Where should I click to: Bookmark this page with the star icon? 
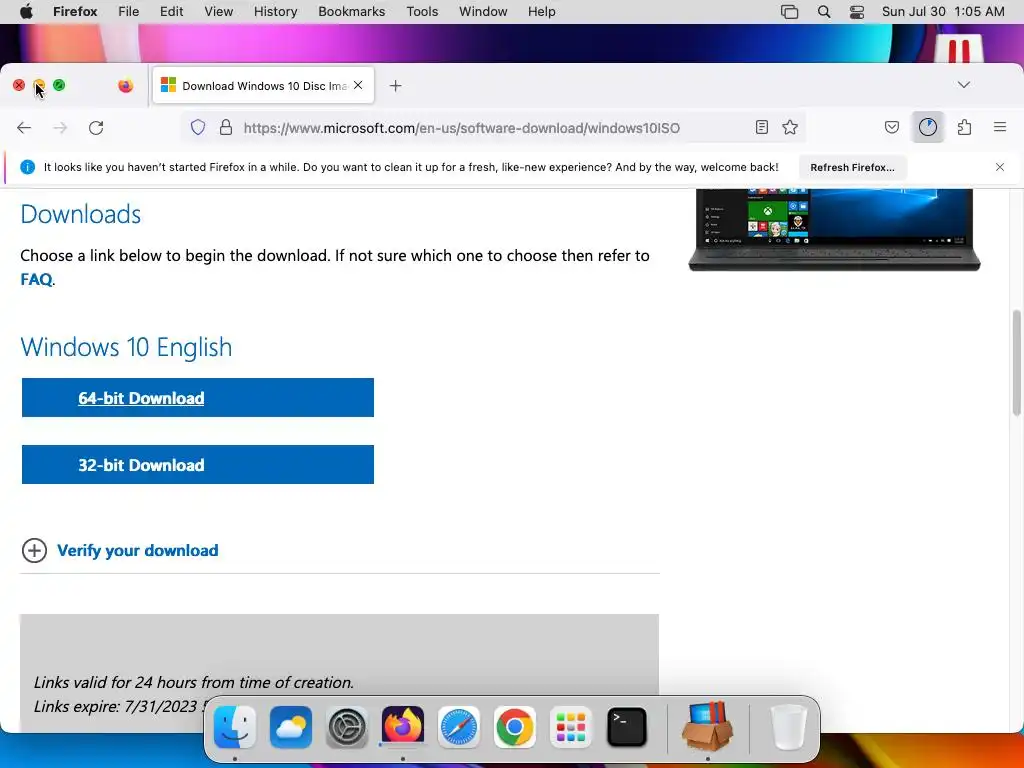coord(790,127)
